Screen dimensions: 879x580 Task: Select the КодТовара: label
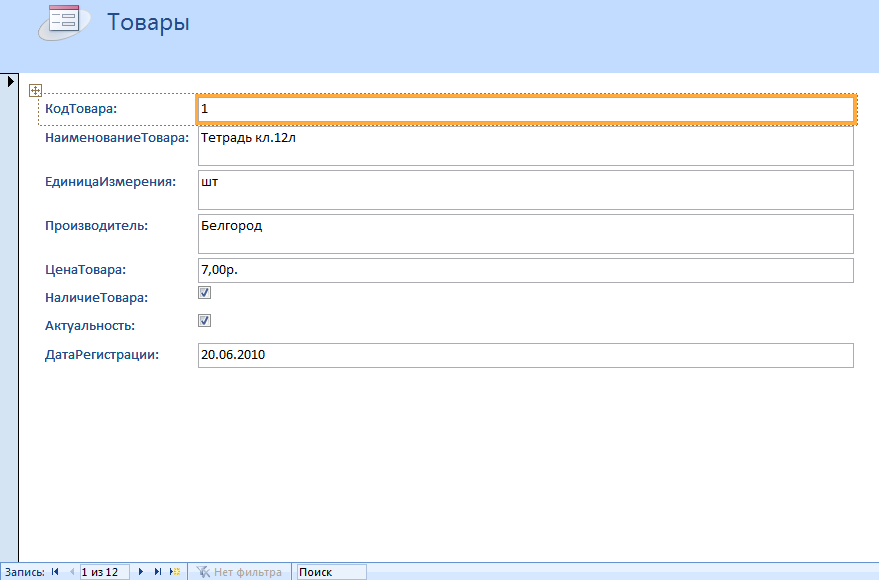(81, 109)
